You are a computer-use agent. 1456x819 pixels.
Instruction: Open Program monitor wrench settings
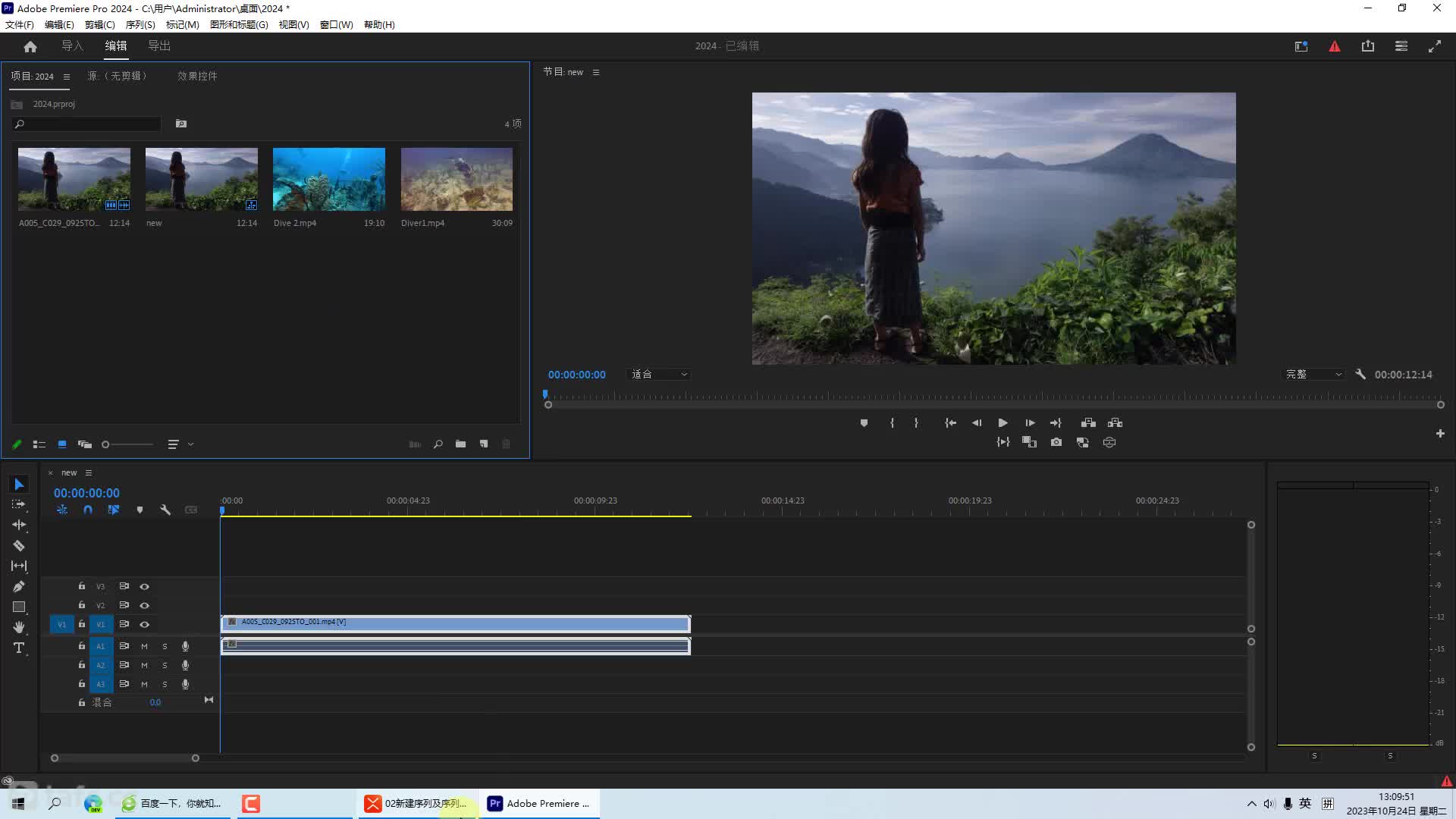coord(1360,375)
